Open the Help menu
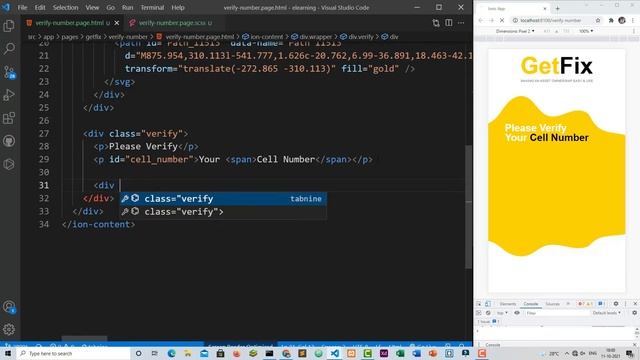 (178, 7)
